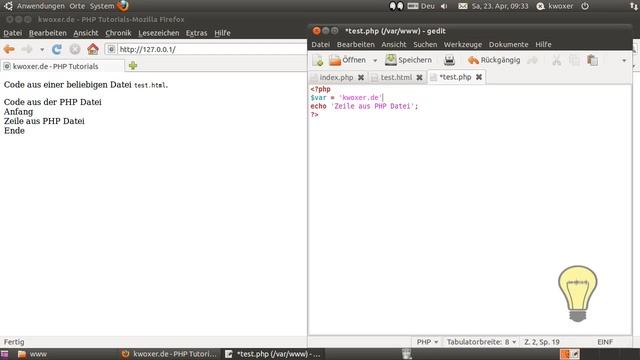
Task: Click the Firefox forward arrow button
Action: pos(27,49)
